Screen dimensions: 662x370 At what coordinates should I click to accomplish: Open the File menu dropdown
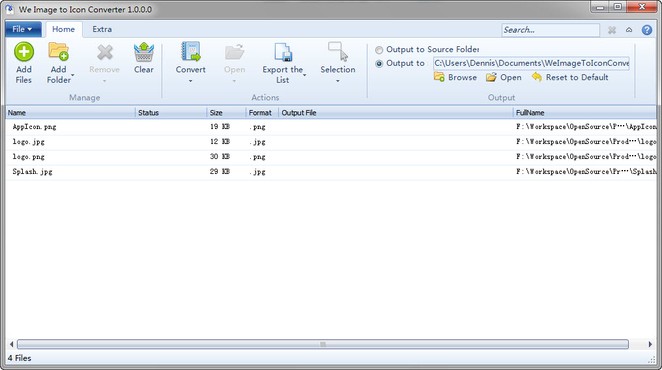pos(23,29)
